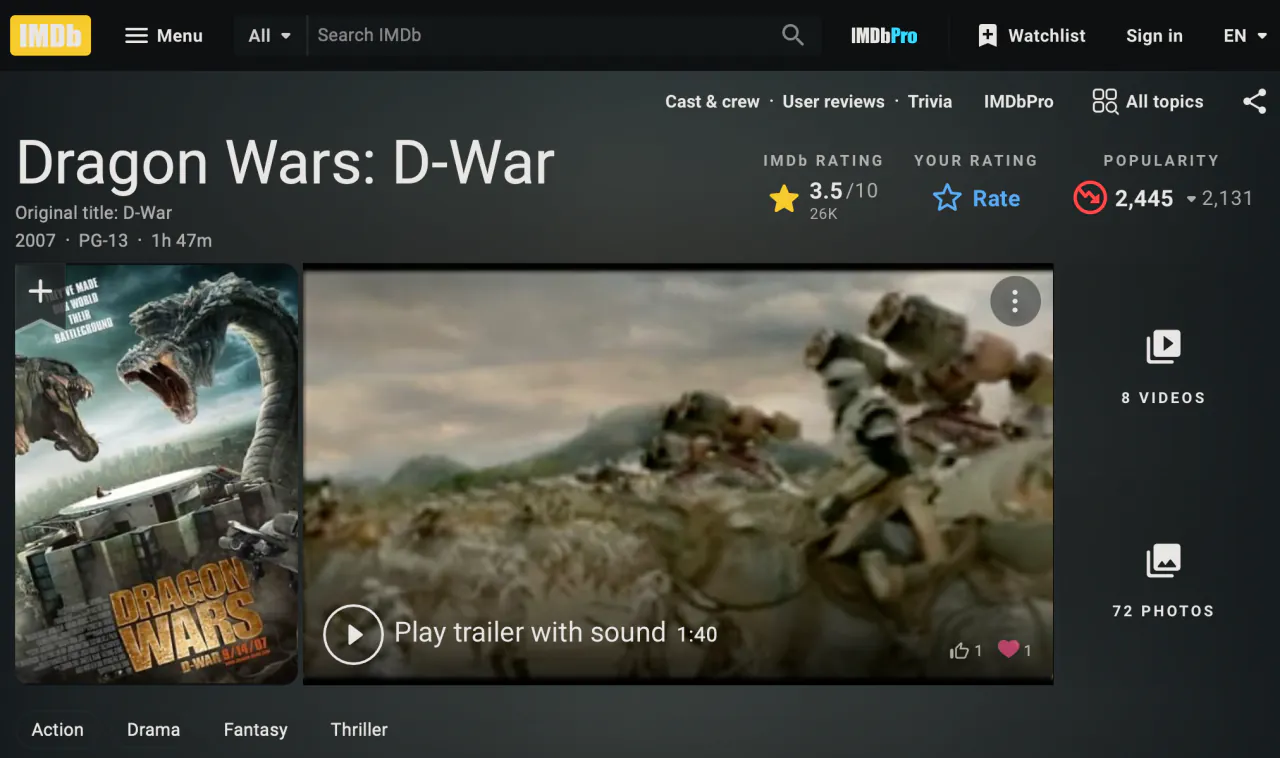Image resolution: width=1280 pixels, height=758 pixels.
Task: Add to watchlist via poster plus ribbon
Action: pyautogui.click(x=40, y=292)
